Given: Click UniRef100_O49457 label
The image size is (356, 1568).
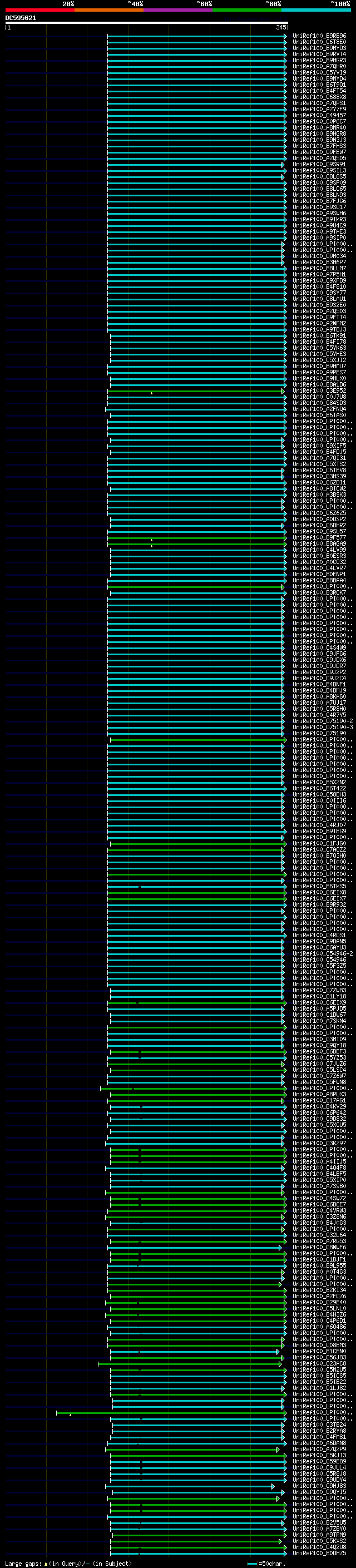Looking at the screenshot, I should 319,115.
